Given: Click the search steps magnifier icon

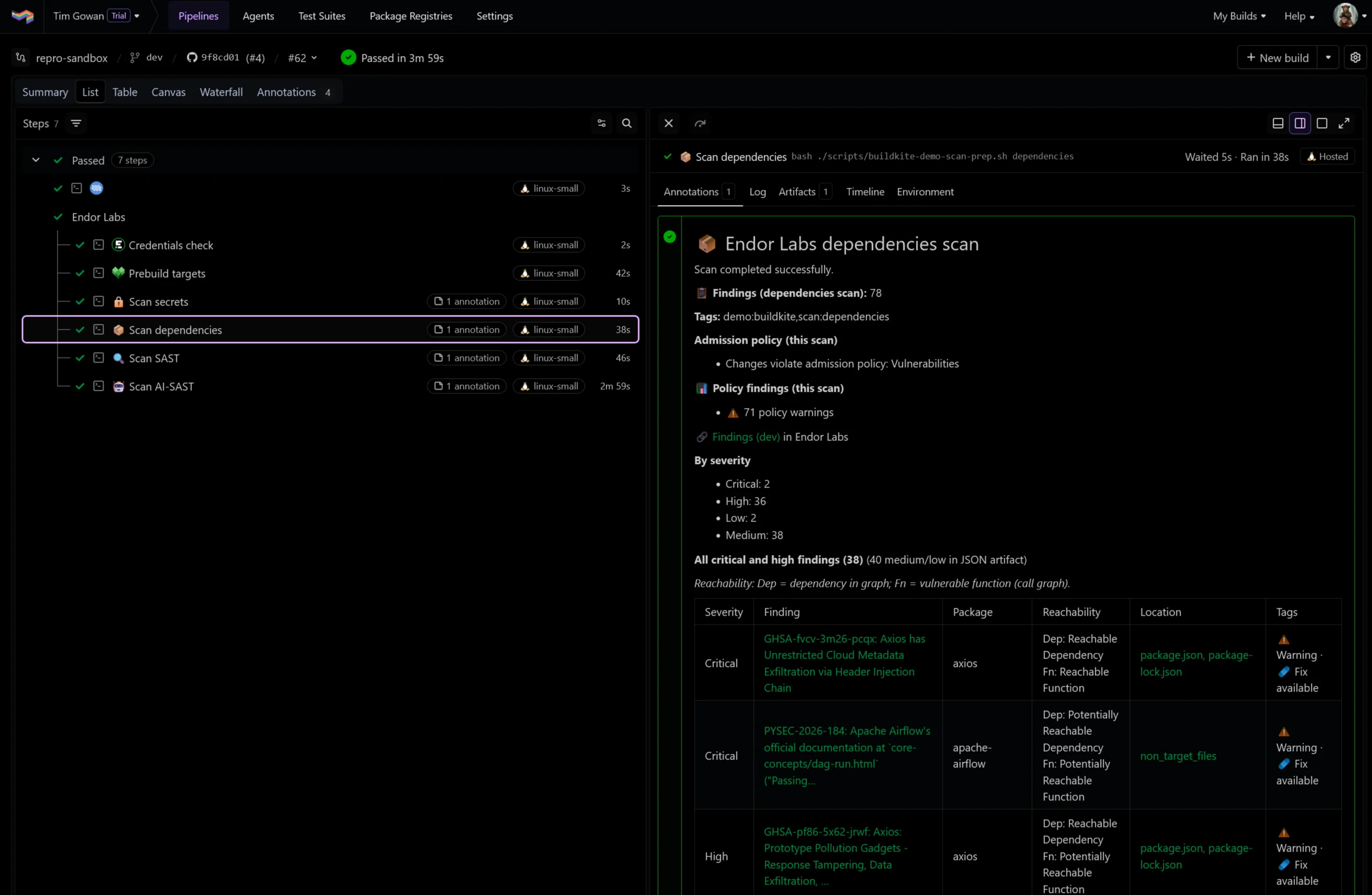Looking at the screenshot, I should (627, 123).
